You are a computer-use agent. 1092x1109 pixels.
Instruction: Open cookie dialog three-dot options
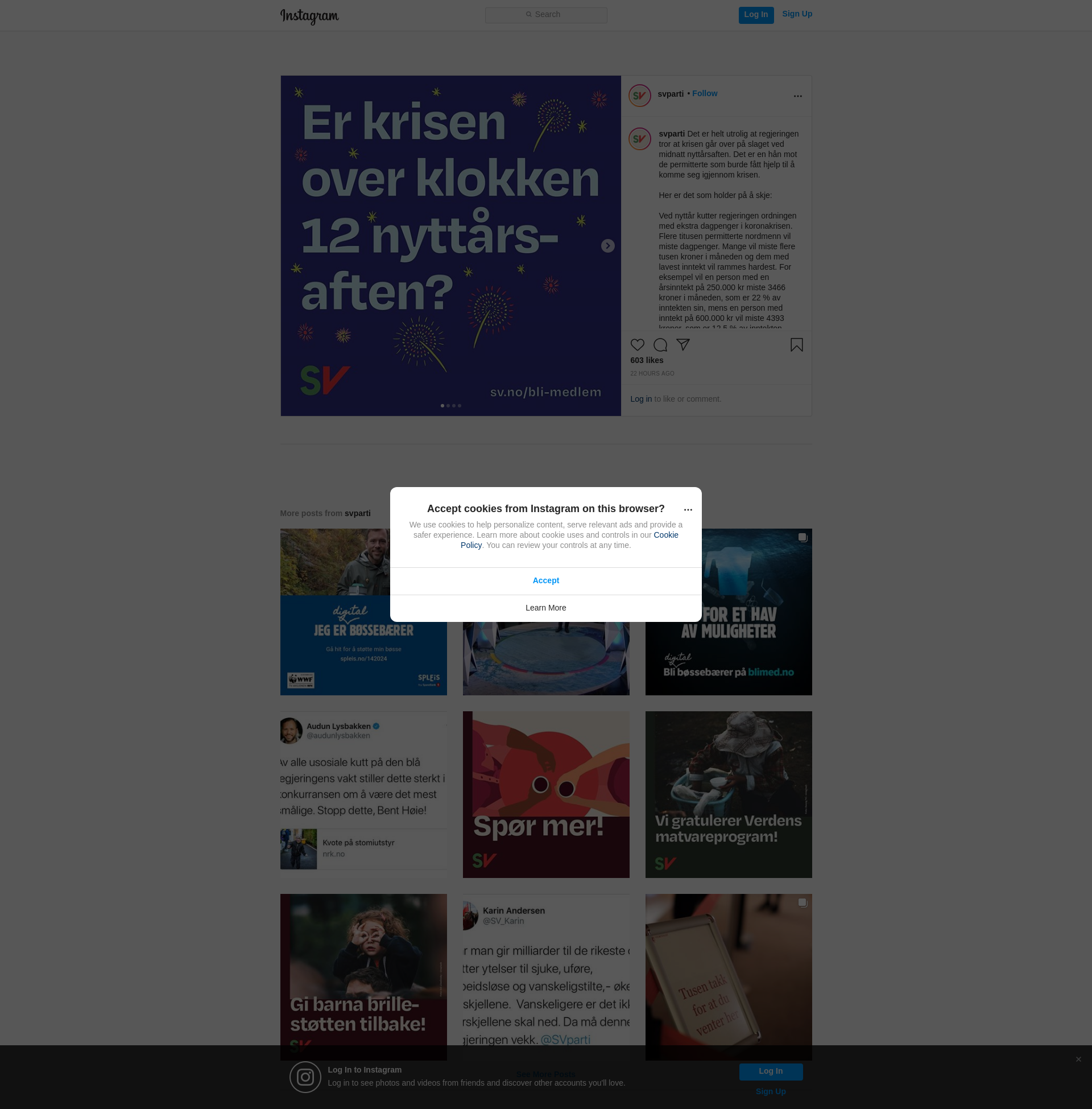(688, 509)
